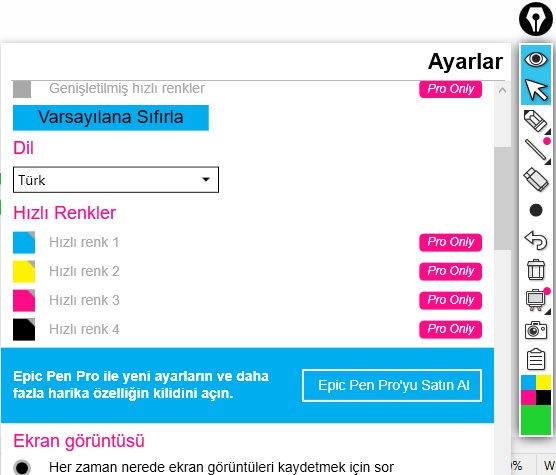Screen dimensions: 556x475
Task: Select the line drawing tool
Action: coord(536,150)
